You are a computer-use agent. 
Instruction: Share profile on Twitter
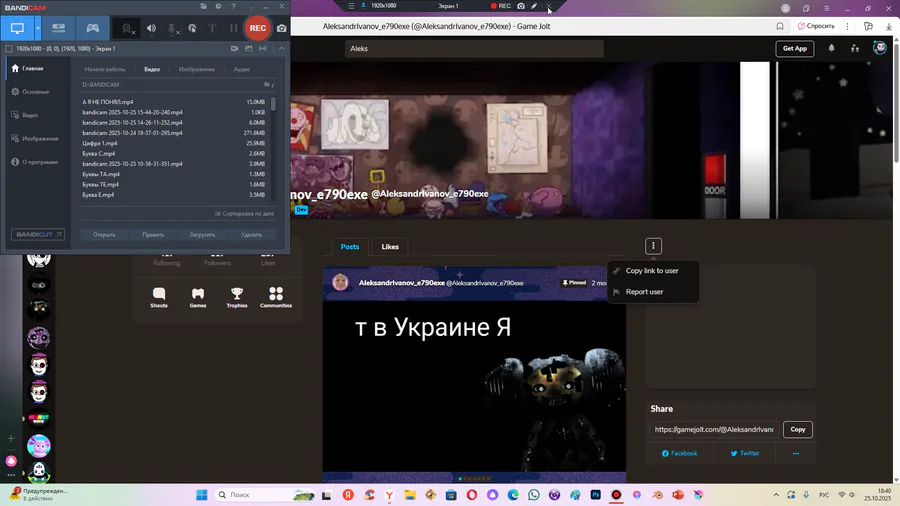744,453
